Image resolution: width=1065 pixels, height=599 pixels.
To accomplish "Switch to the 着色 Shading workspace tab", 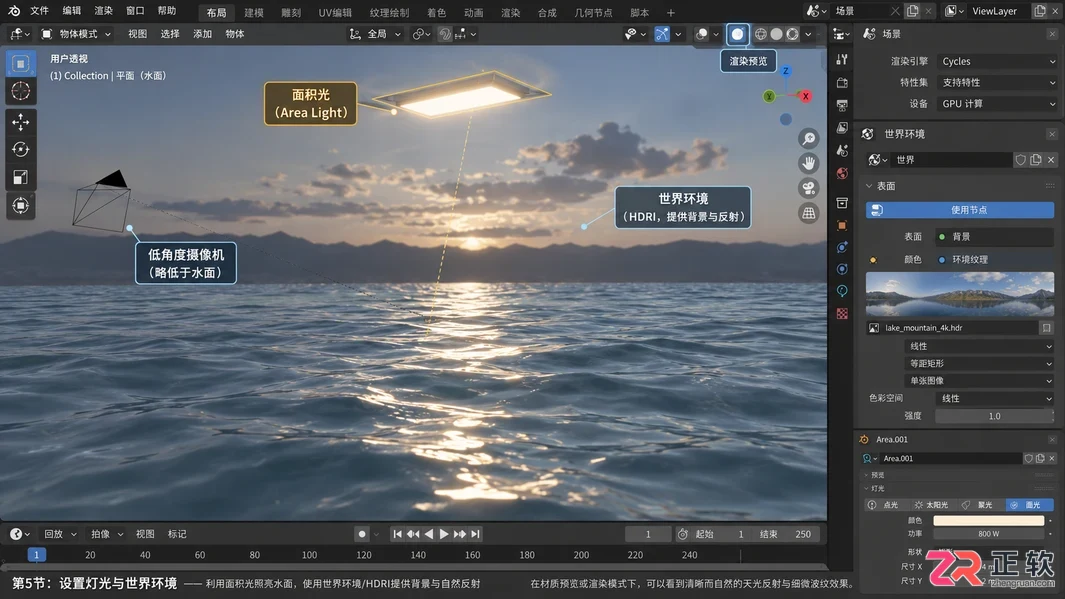I will tap(437, 12).
